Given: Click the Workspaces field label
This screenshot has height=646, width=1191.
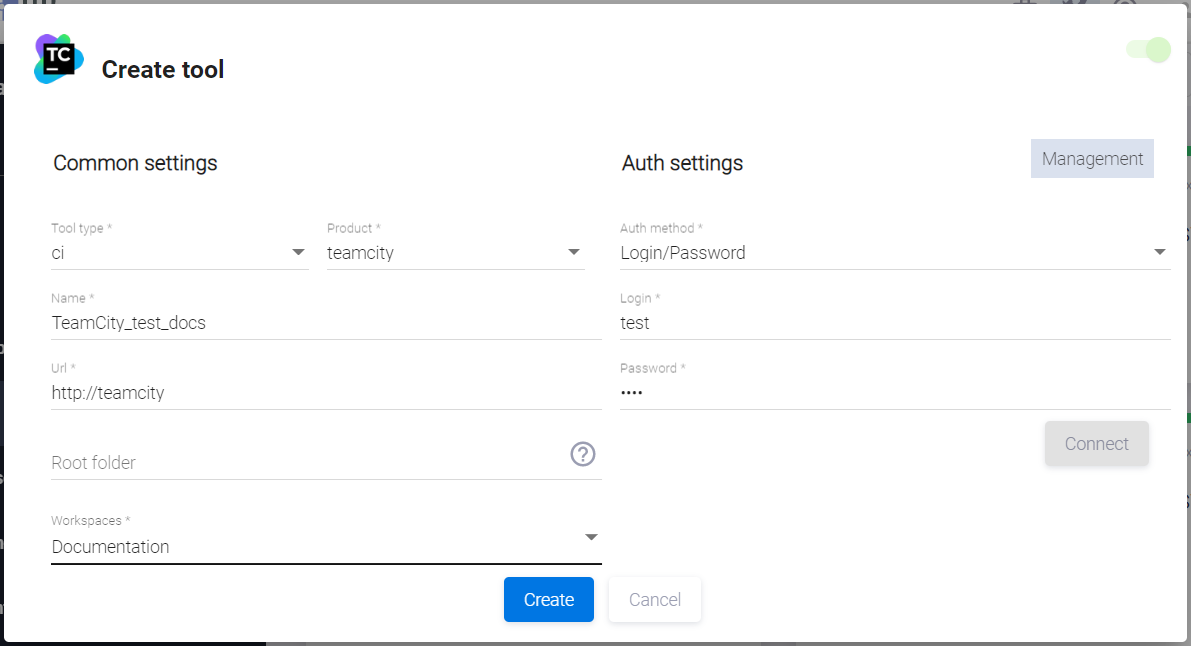Looking at the screenshot, I should [x=90, y=521].
